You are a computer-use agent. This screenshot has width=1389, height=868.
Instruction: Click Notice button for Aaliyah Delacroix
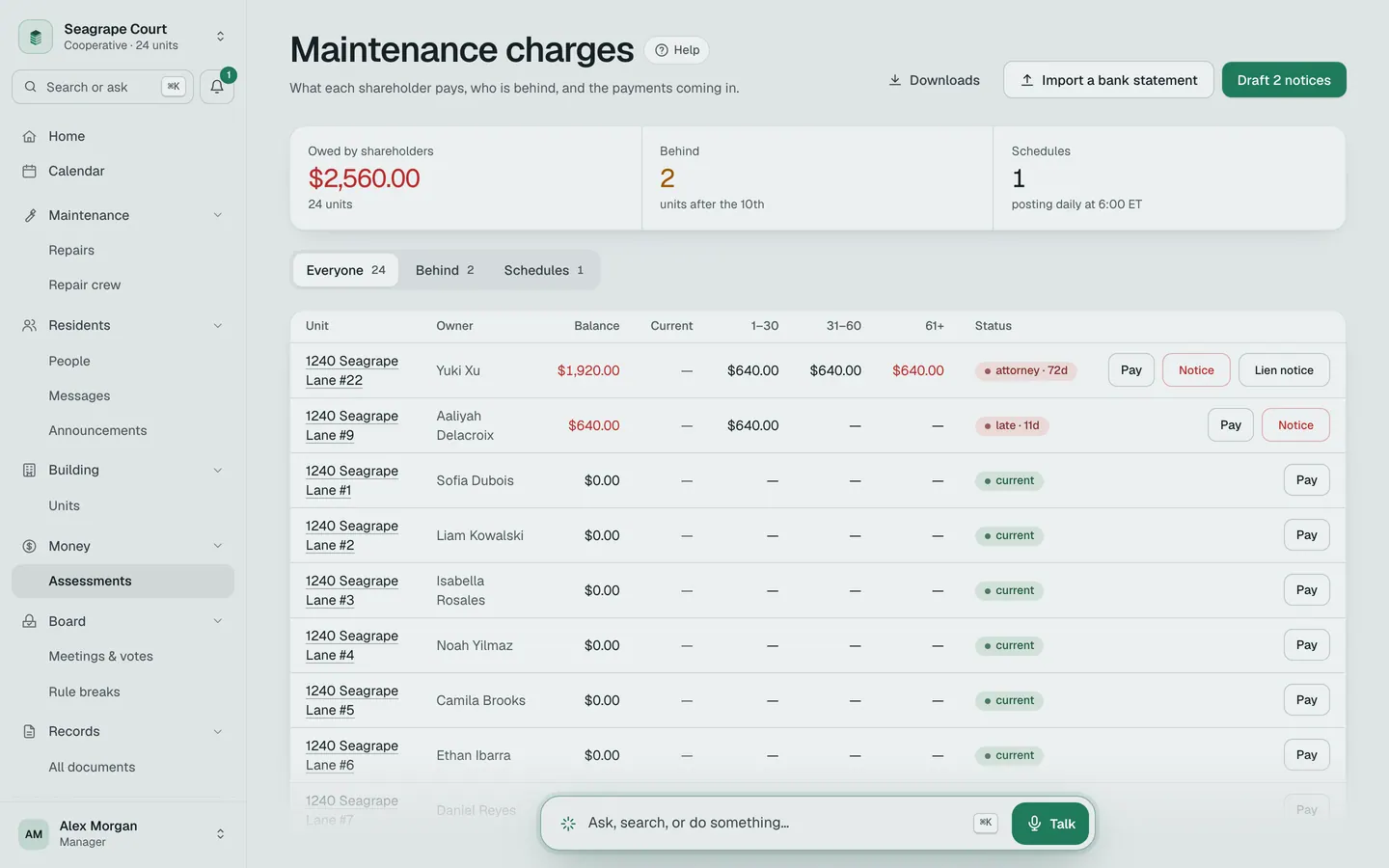tap(1295, 425)
